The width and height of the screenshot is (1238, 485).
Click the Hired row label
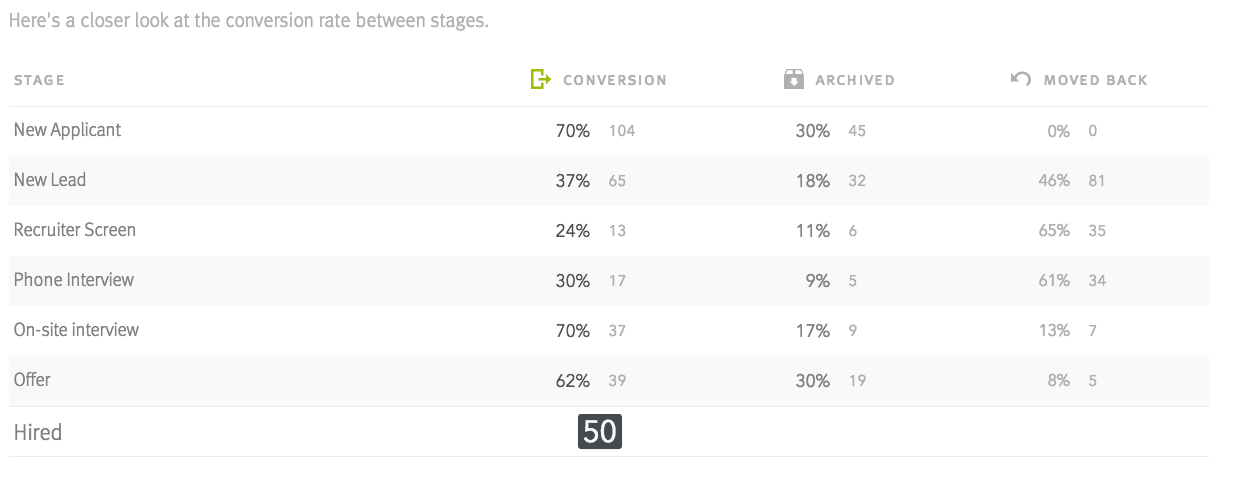click(x=38, y=432)
